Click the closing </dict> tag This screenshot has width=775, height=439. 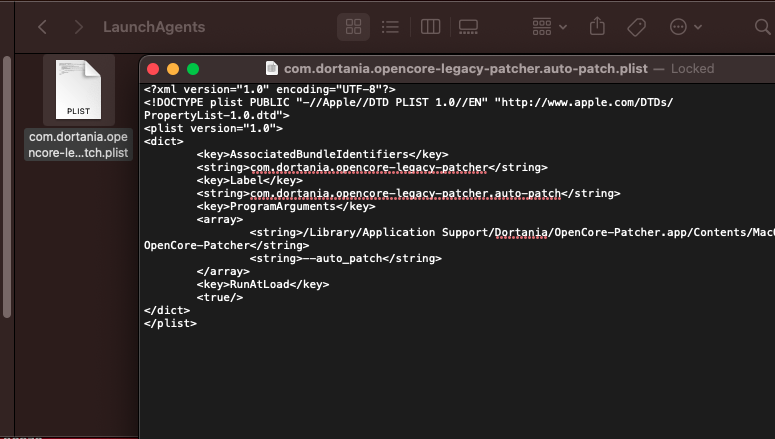167,310
